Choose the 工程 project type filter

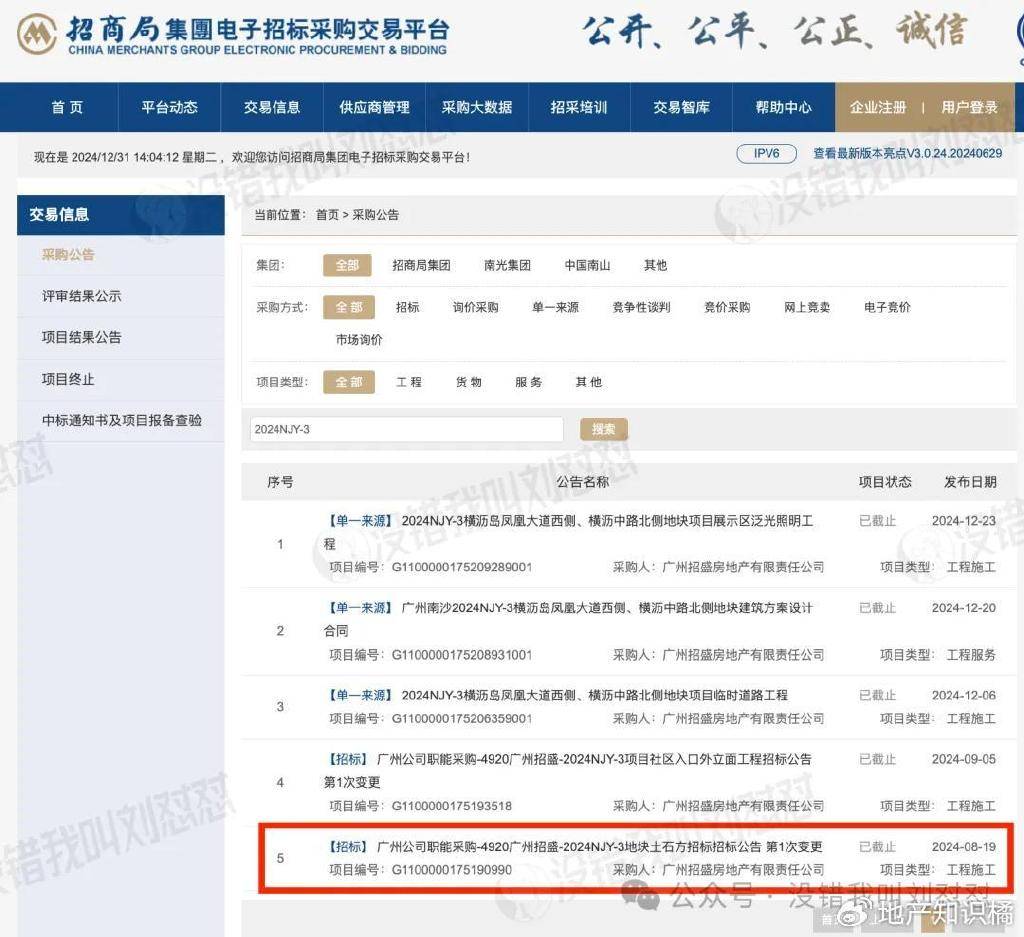(409, 382)
